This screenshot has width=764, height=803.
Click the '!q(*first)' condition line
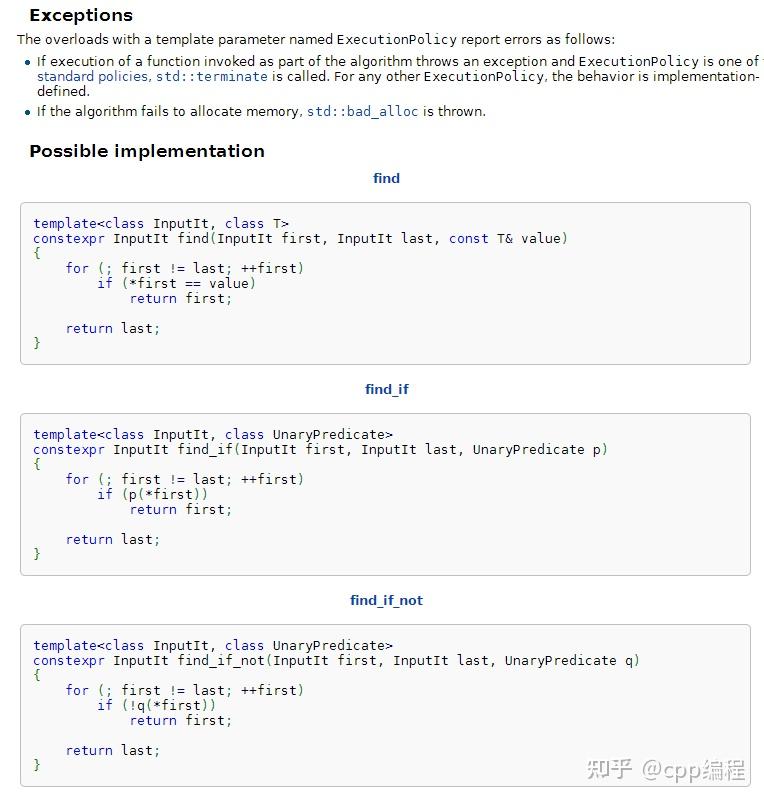(168, 705)
